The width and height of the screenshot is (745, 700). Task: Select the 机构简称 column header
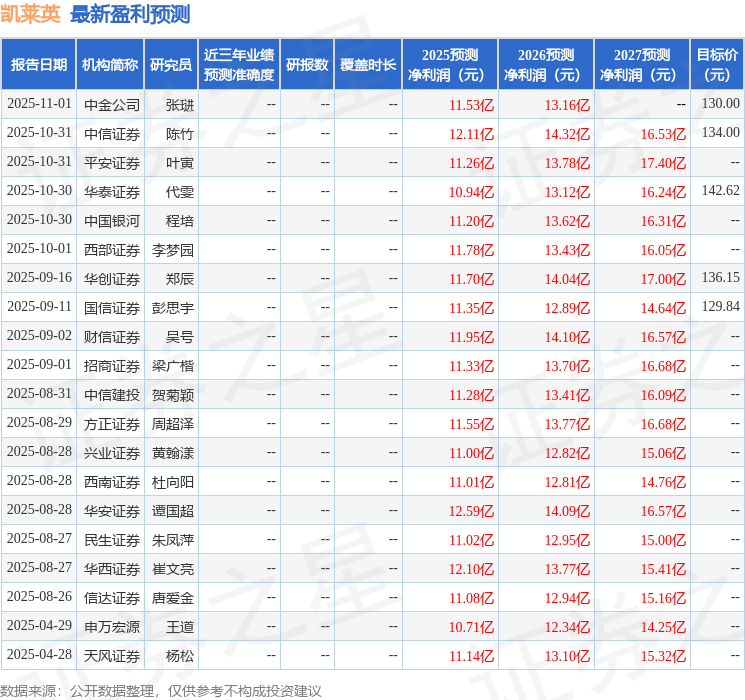click(110, 65)
